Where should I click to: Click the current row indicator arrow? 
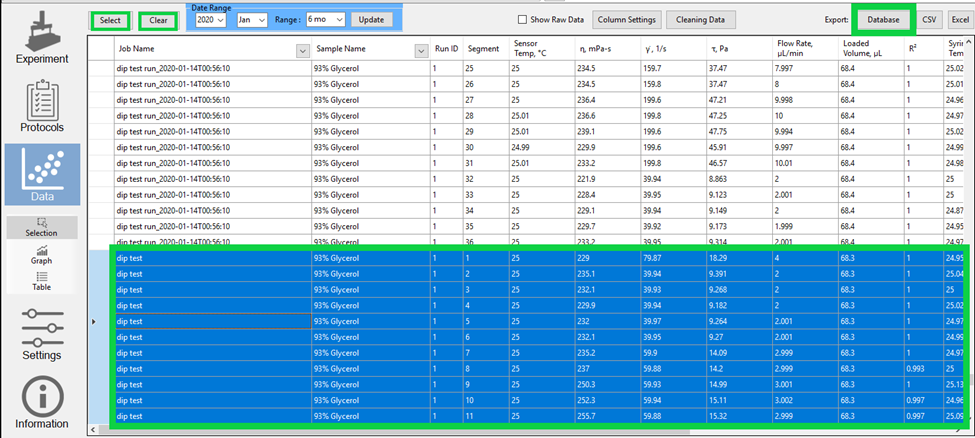click(94, 322)
